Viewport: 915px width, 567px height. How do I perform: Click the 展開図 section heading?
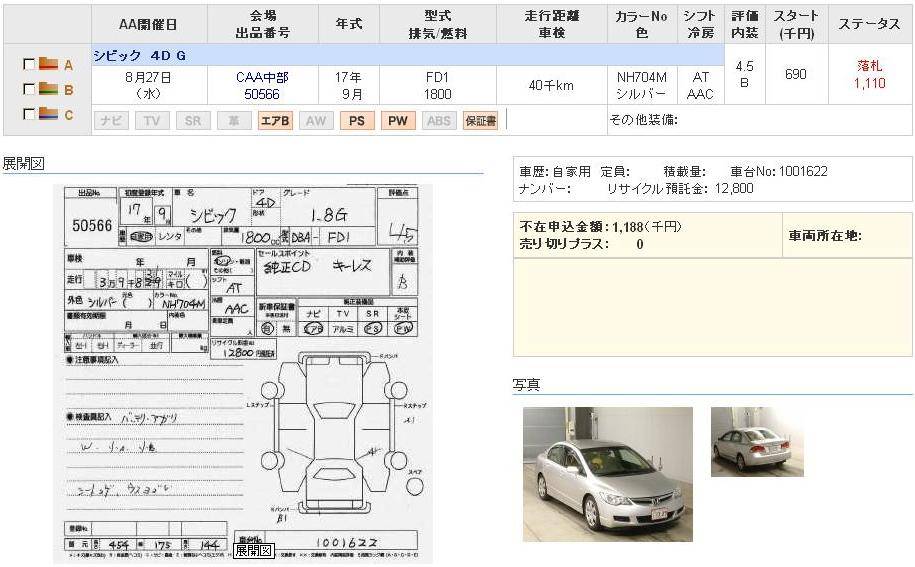(x=23, y=163)
